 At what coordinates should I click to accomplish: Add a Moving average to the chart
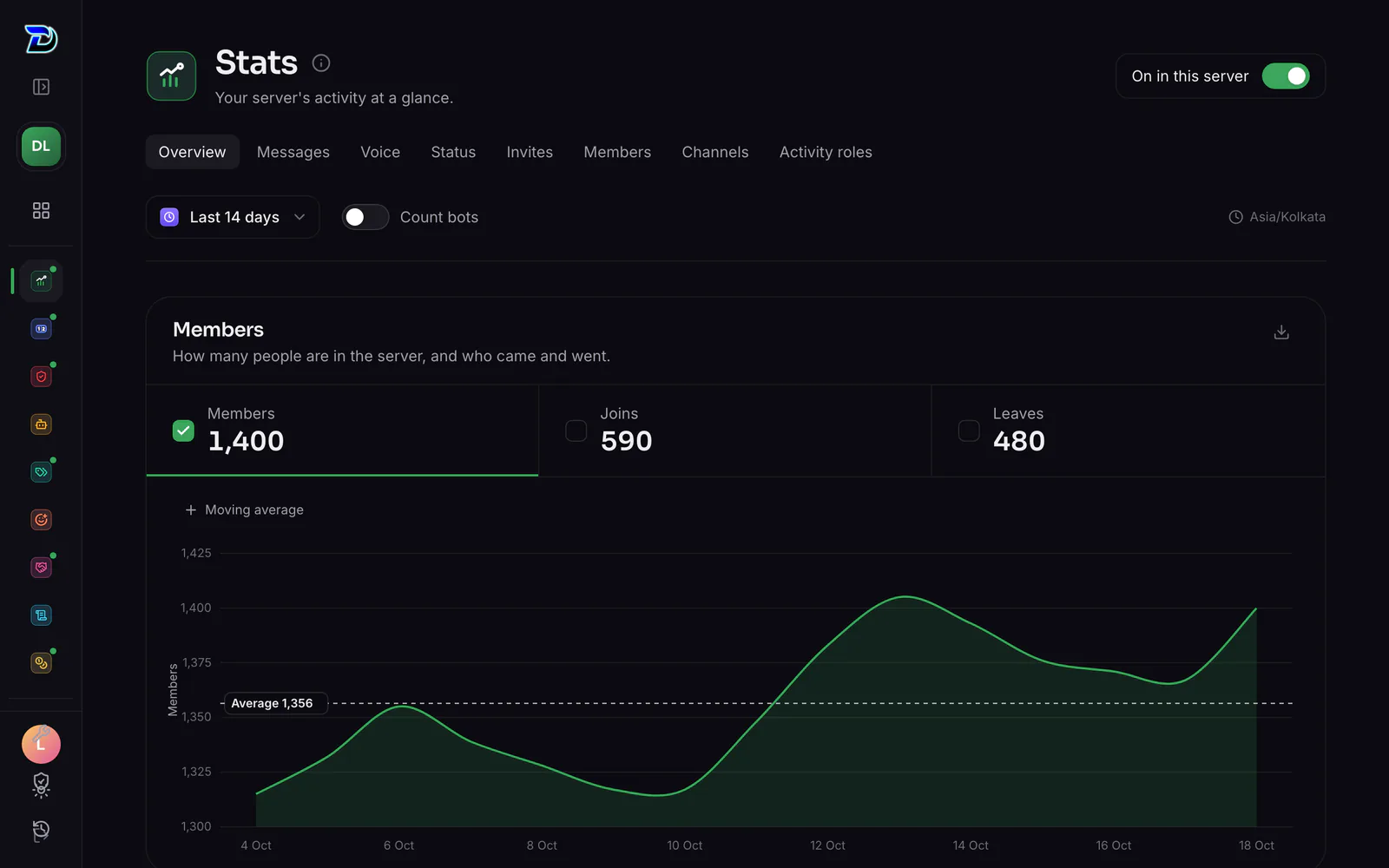pos(245,510)
